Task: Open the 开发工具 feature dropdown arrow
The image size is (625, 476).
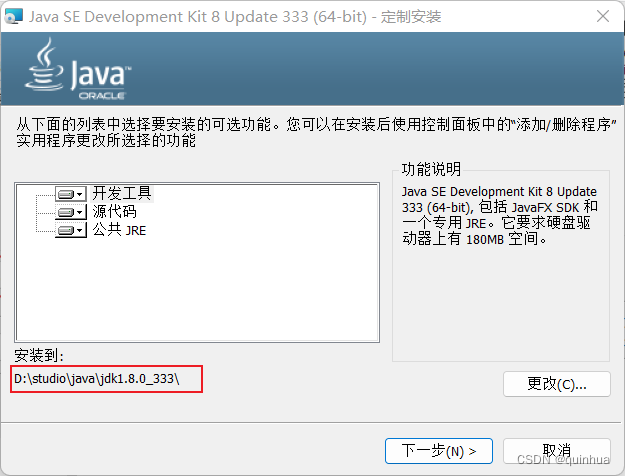Action: tap(80, 195)
